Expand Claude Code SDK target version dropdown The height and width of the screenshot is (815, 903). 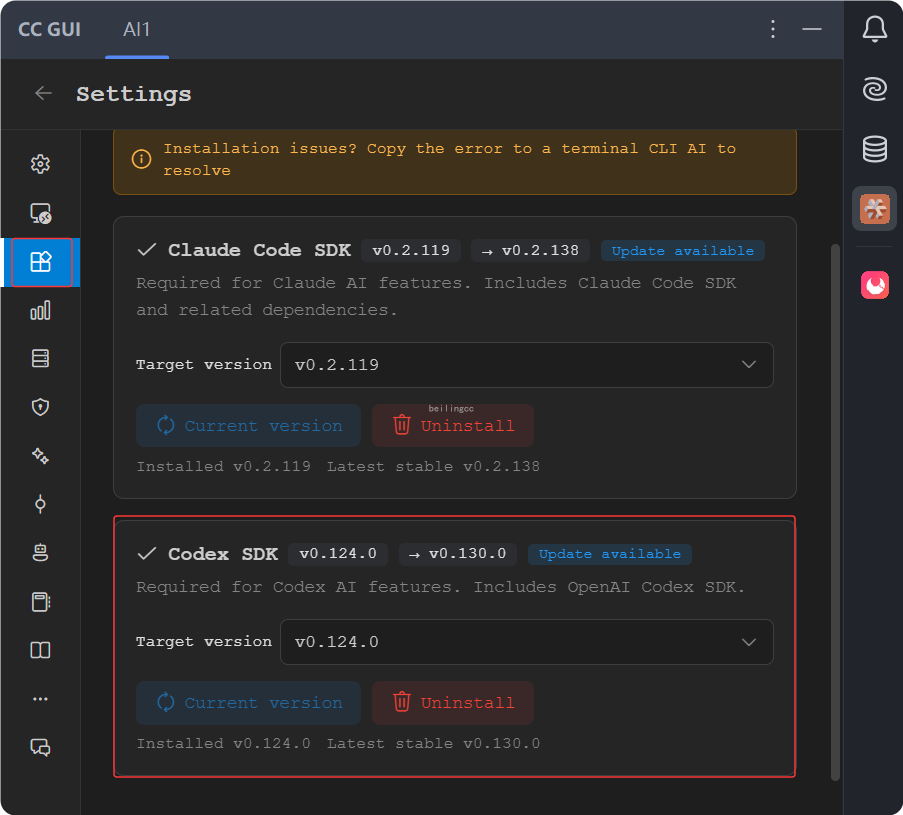pos(526,365)
